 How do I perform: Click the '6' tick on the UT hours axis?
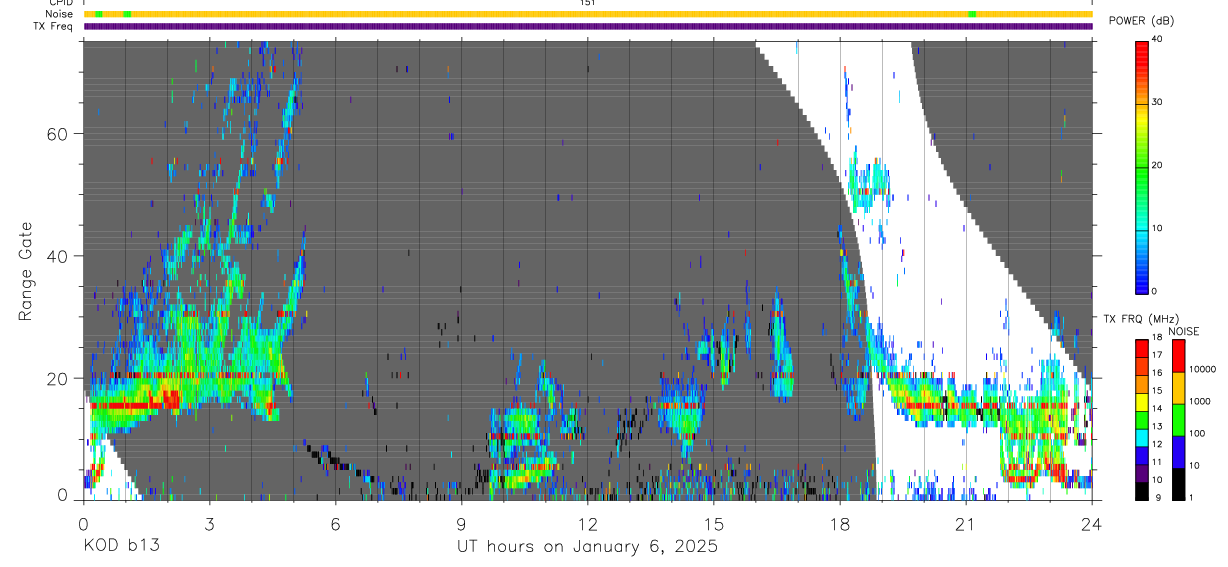[335, 524]
